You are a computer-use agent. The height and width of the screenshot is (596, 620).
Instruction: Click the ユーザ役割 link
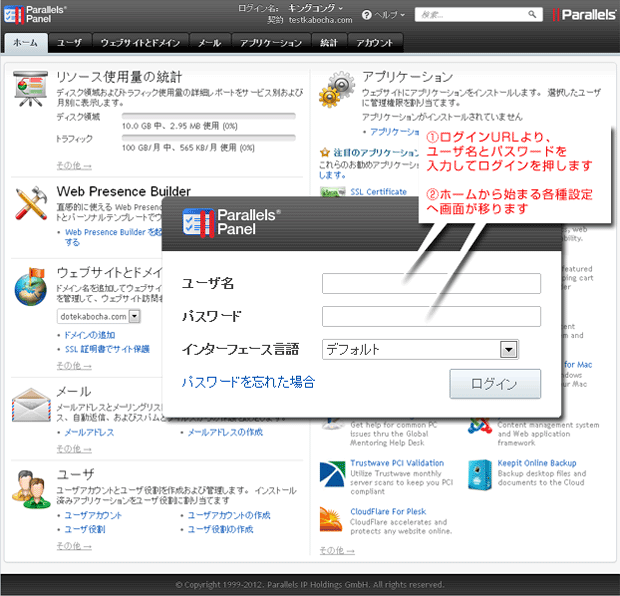pos(85,529)
